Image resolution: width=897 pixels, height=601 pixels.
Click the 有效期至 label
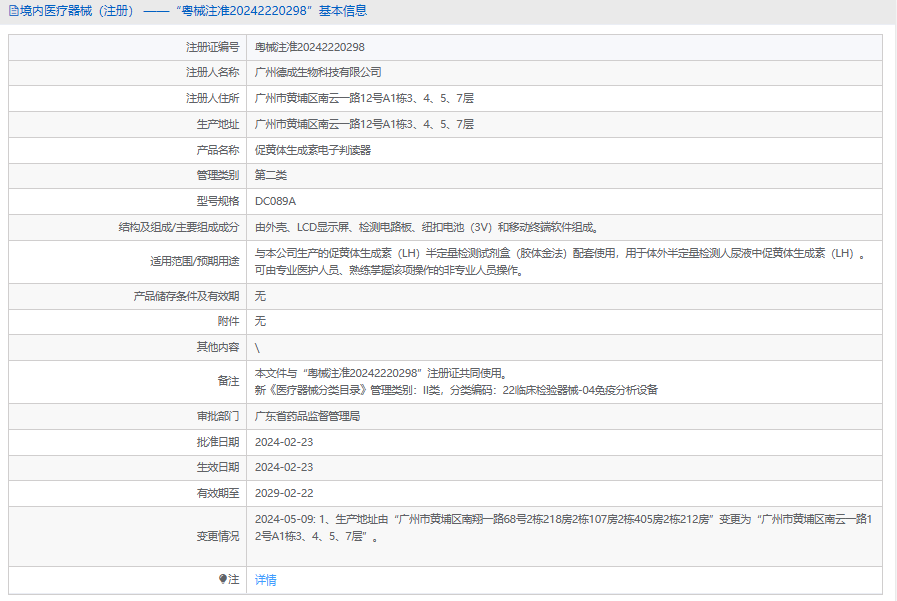(x=218, y=493)
